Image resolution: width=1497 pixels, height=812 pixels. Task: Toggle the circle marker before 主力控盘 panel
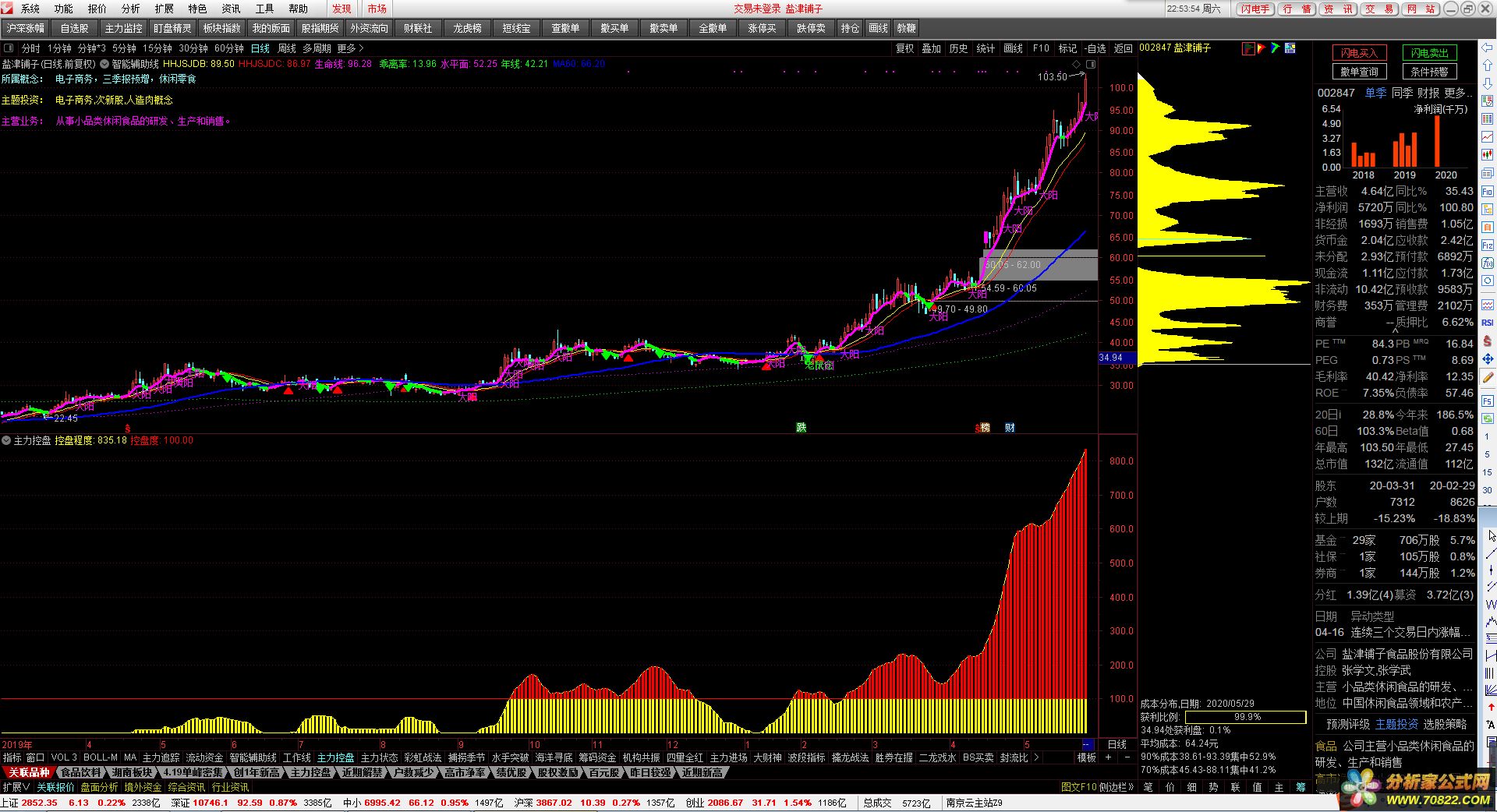pos(6,440)
